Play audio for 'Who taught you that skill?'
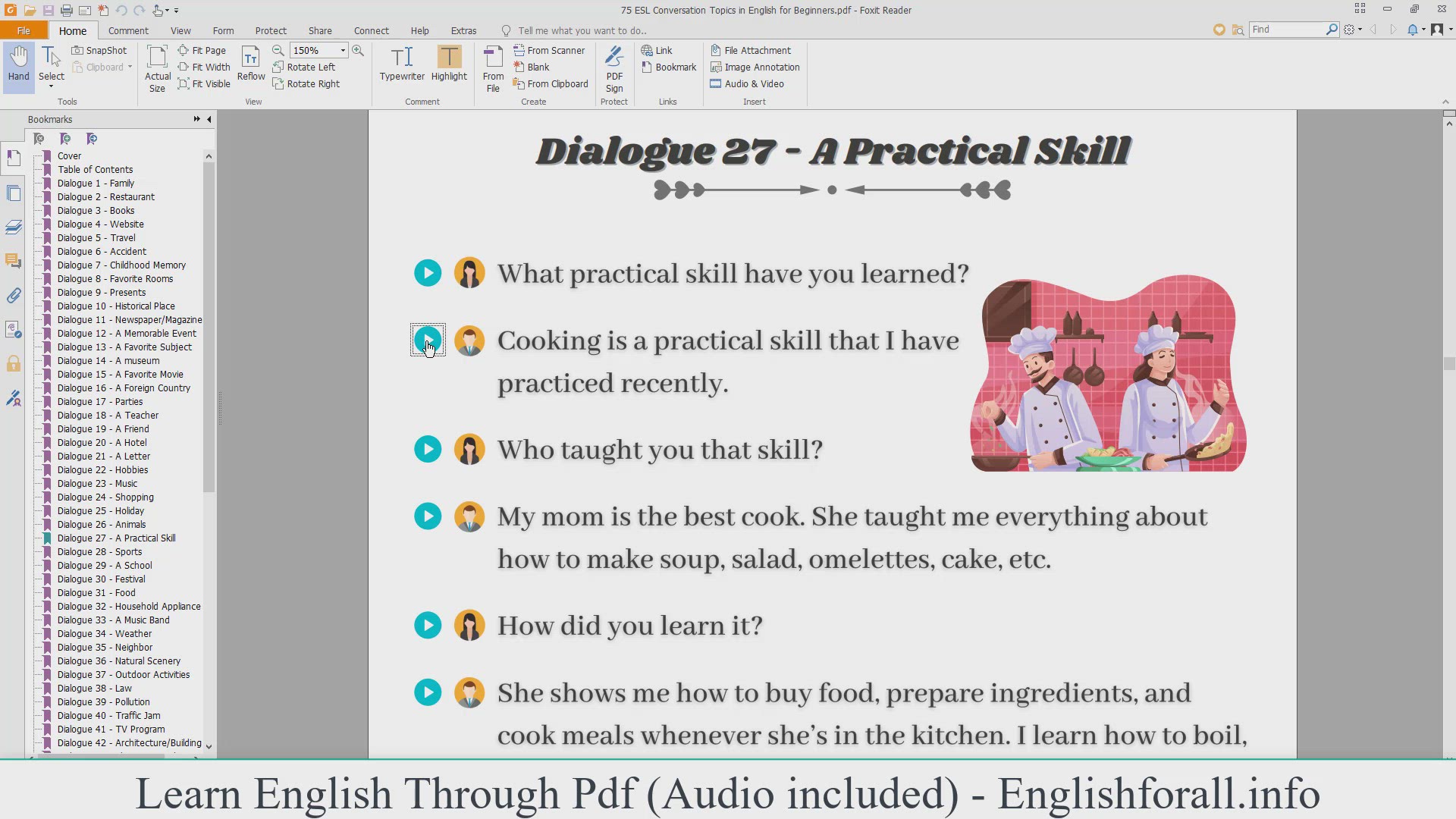This screenshot has height=819, width=1456. pyautogui.click(x=428, y=449)
